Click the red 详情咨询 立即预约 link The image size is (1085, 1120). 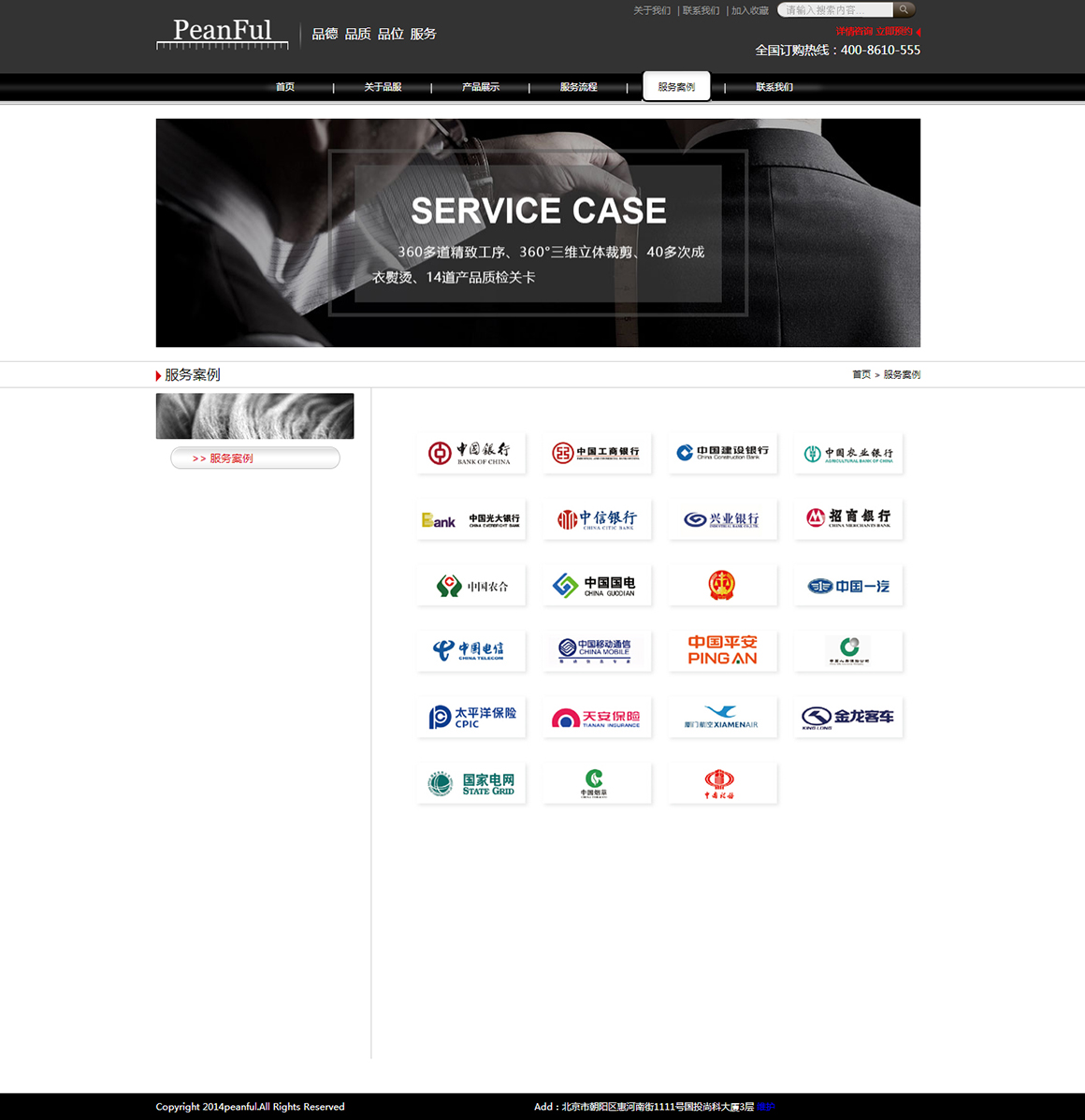(x=875, y=32)
